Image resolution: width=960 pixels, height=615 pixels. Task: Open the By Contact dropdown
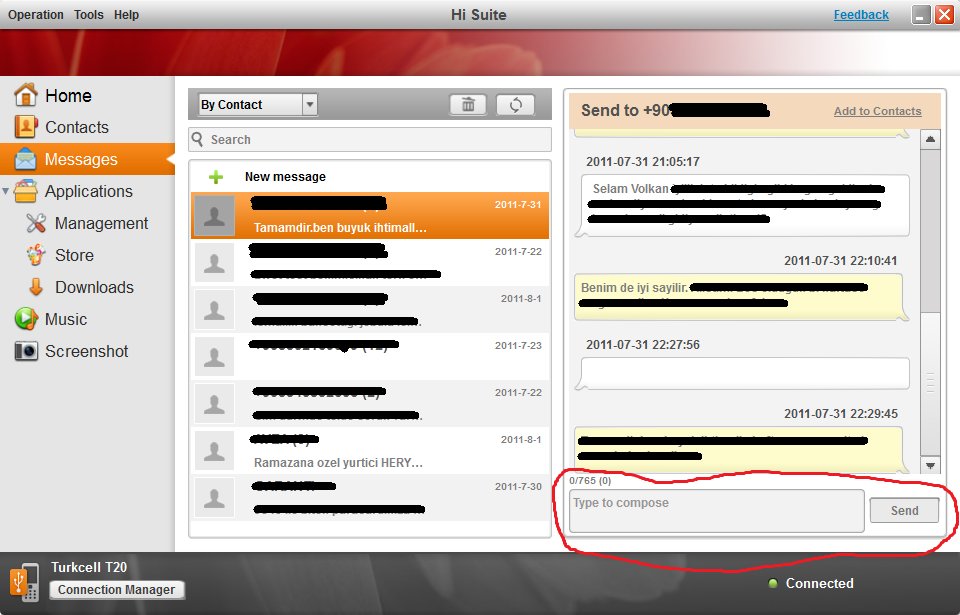(309, 105)
